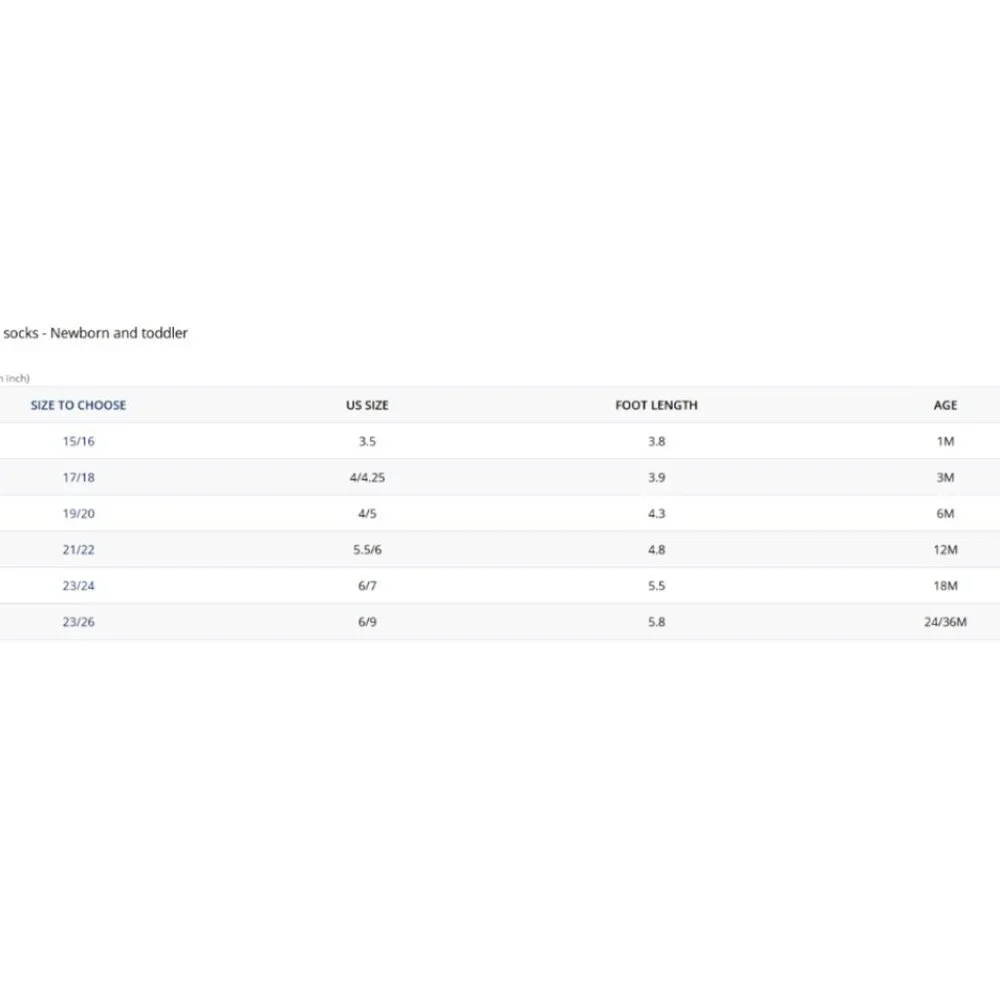Click the 5.5/6 US size value

[367, 550]
